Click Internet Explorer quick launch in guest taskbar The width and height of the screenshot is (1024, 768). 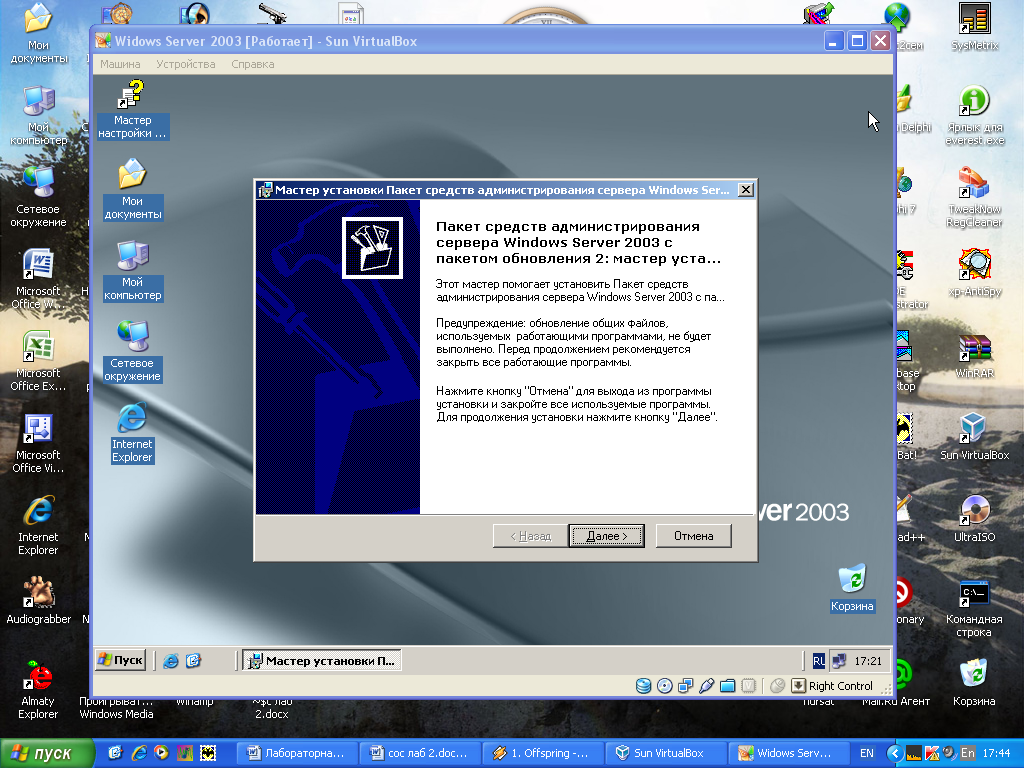[171, 661]
